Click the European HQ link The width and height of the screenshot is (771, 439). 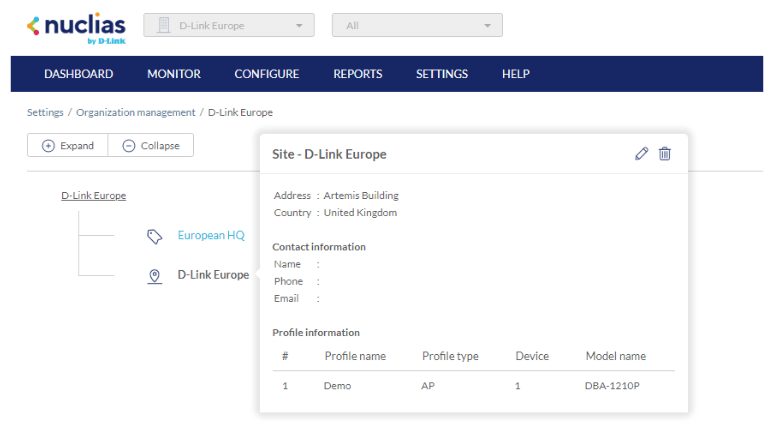(x=211, y=236)
